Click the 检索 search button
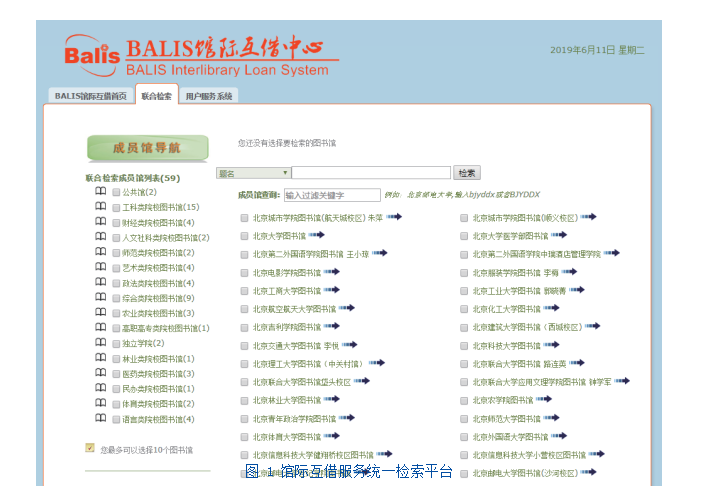 467,173
